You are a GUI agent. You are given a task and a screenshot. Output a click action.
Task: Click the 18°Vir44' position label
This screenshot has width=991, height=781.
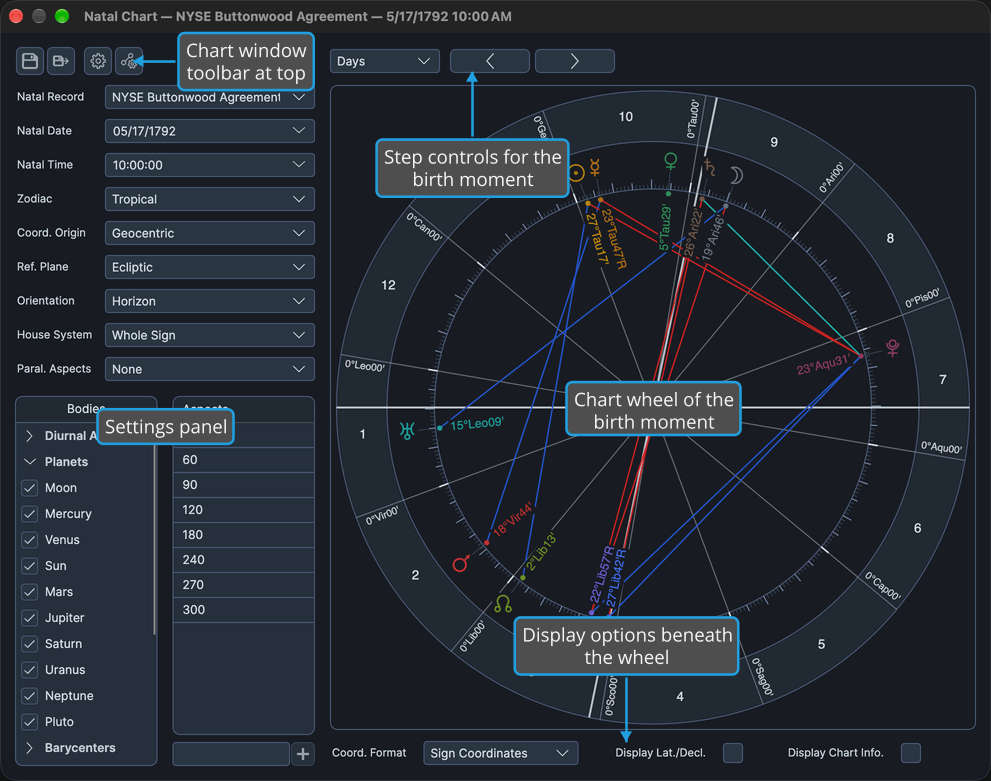pos(513,519)
